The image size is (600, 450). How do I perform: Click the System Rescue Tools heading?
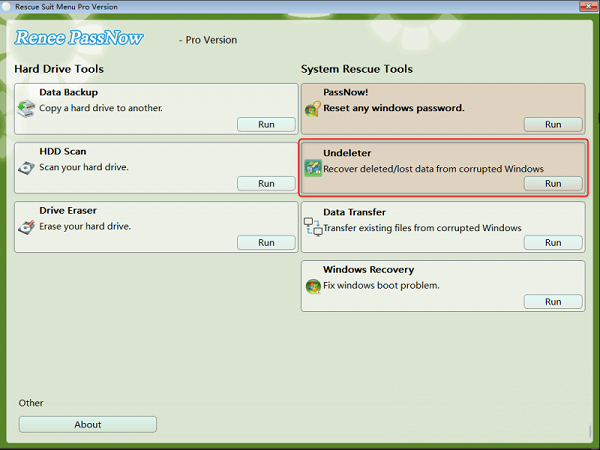coord(357,69)
